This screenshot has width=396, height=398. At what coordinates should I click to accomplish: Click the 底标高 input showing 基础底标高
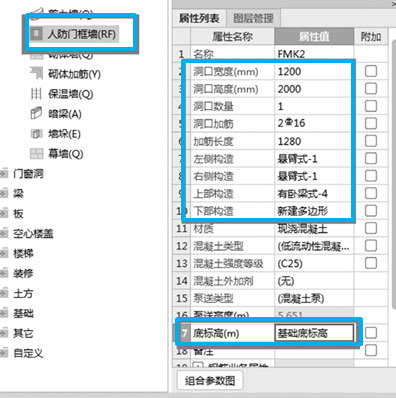314,333
